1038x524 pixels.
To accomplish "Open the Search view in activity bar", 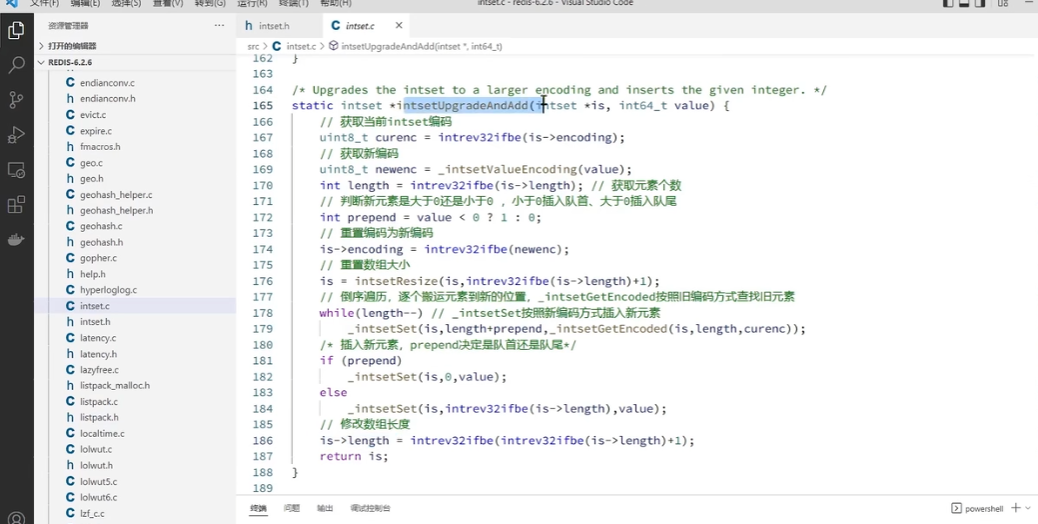I will pos(17,65).
